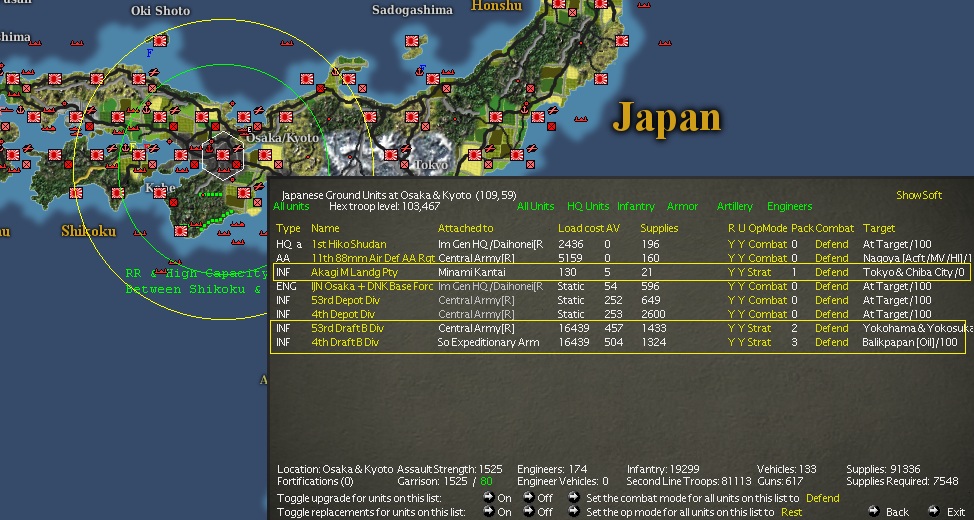
Task: Filter list to HQ Units
Action: (x=588, y=206)
